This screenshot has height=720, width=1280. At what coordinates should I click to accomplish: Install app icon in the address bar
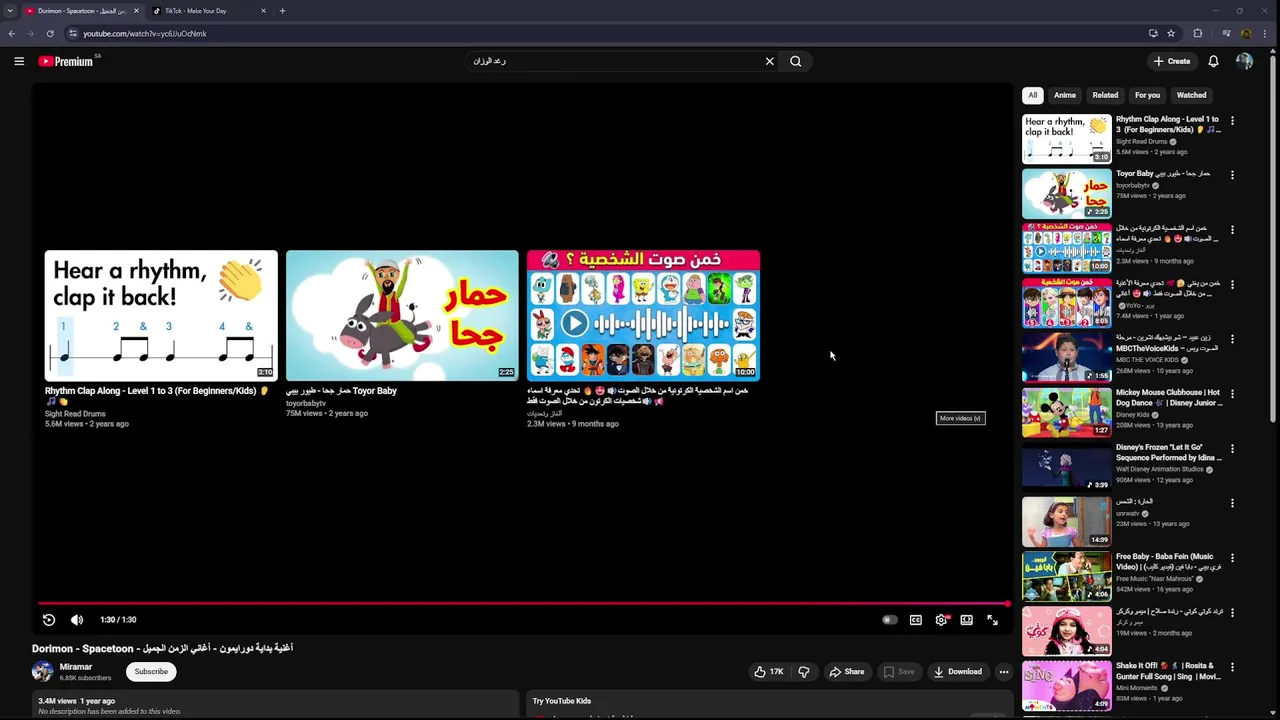pyautogui.click(x=1153, y=33)
